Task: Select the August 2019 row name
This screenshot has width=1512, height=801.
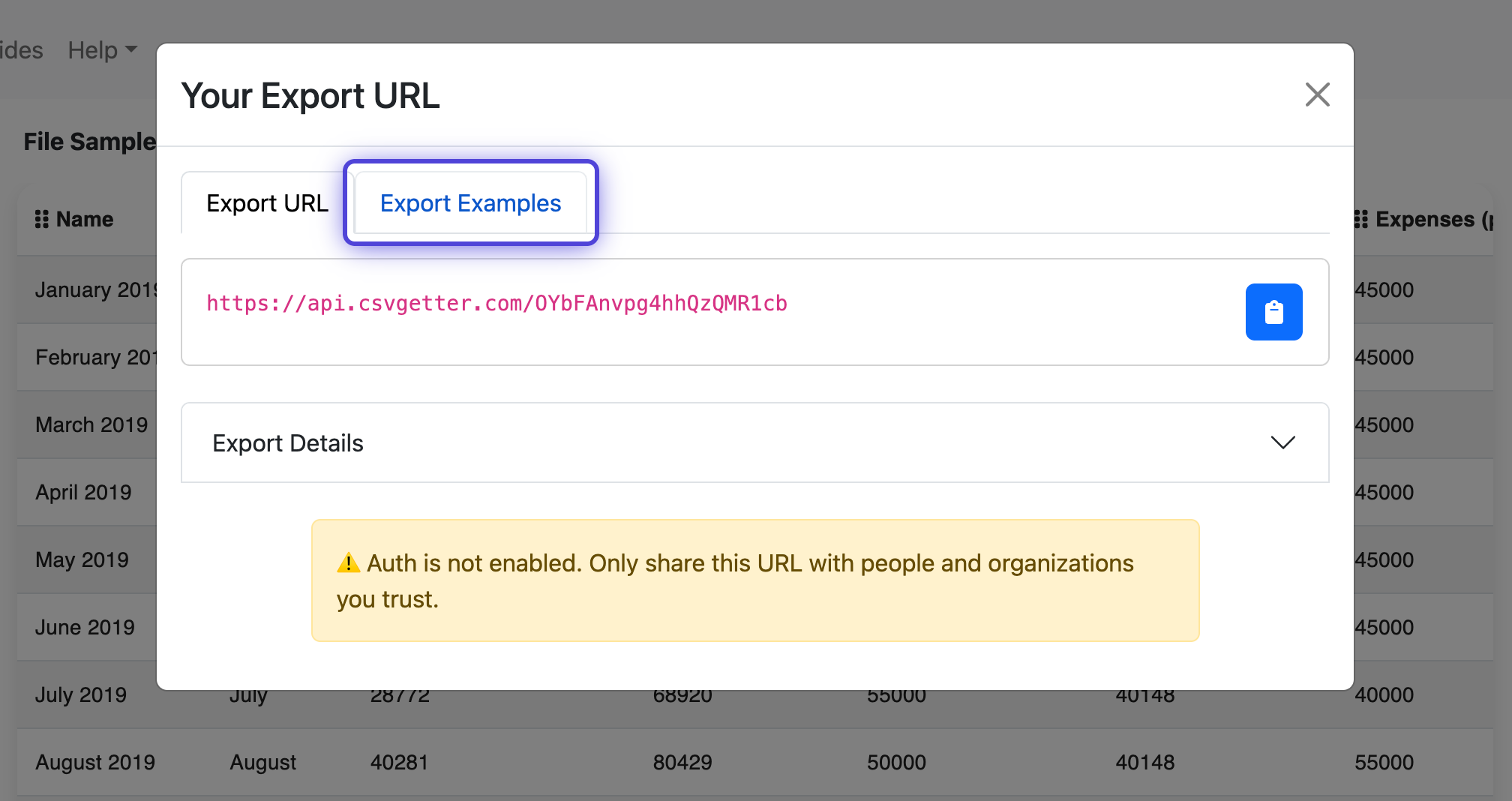Action: pos(95,762)
